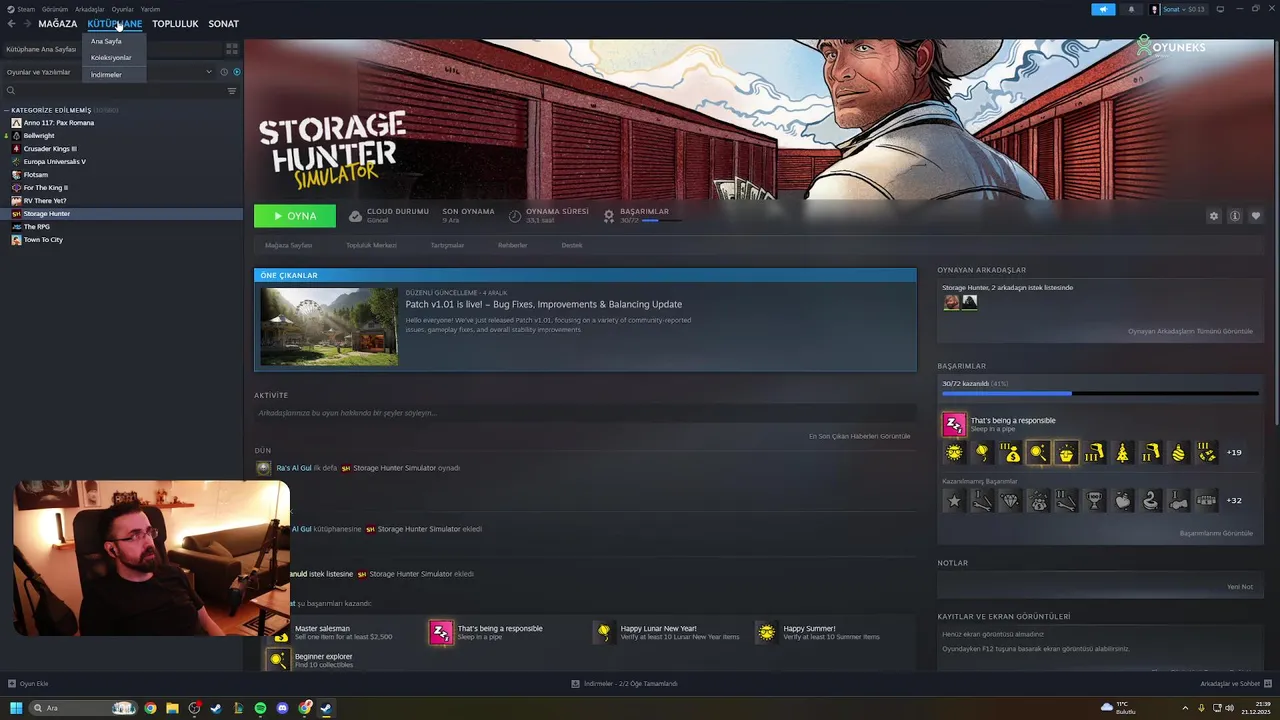Screen dimensions: 1280x720
Task: Click the achievements progress bar
Action: 1100,394
